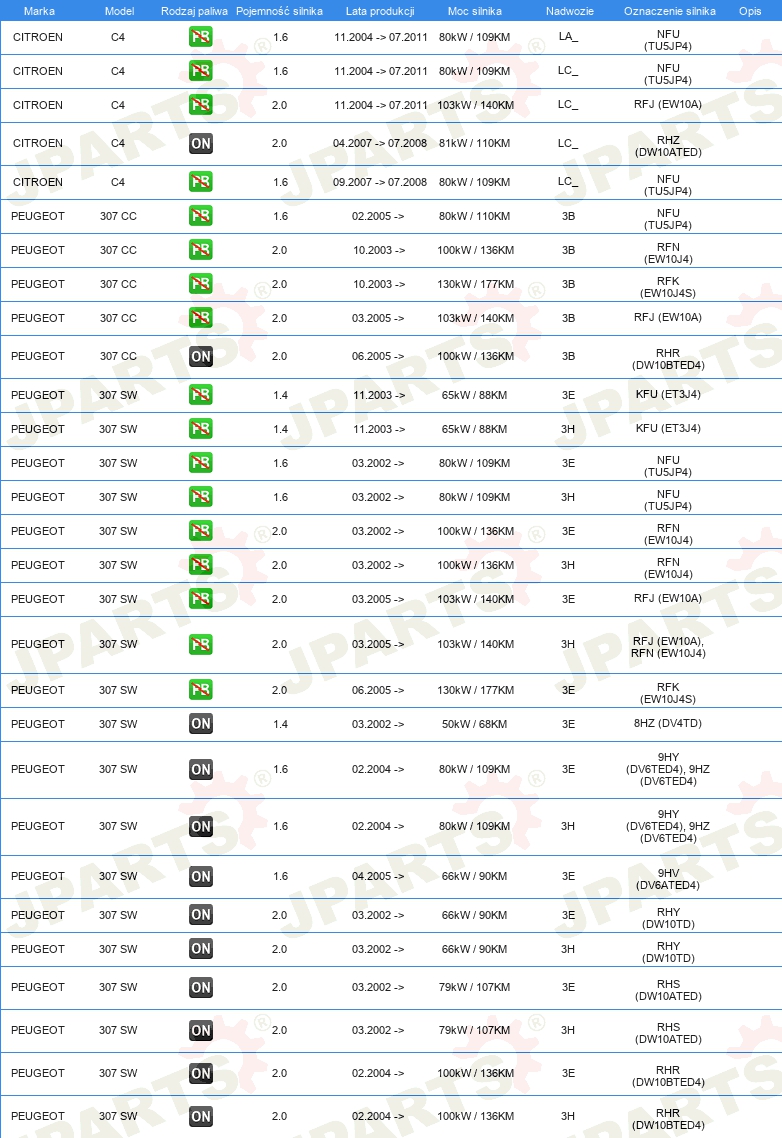Select the LA_ body code cell
This screenshot has width=782, height=1138.
569,37
